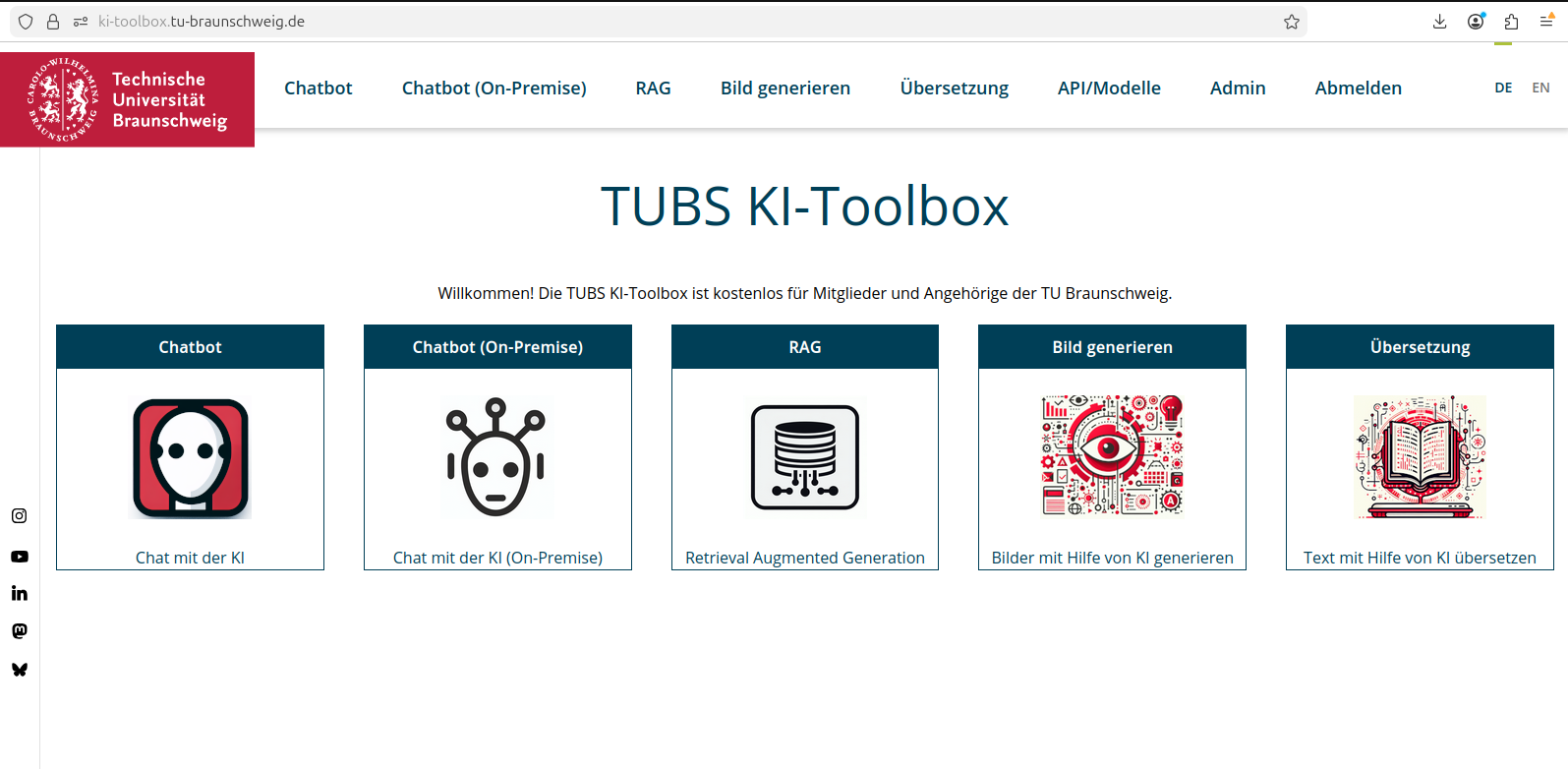1568x769 pixels.
Task: Switch language to EN
Action: [1540, 88]
